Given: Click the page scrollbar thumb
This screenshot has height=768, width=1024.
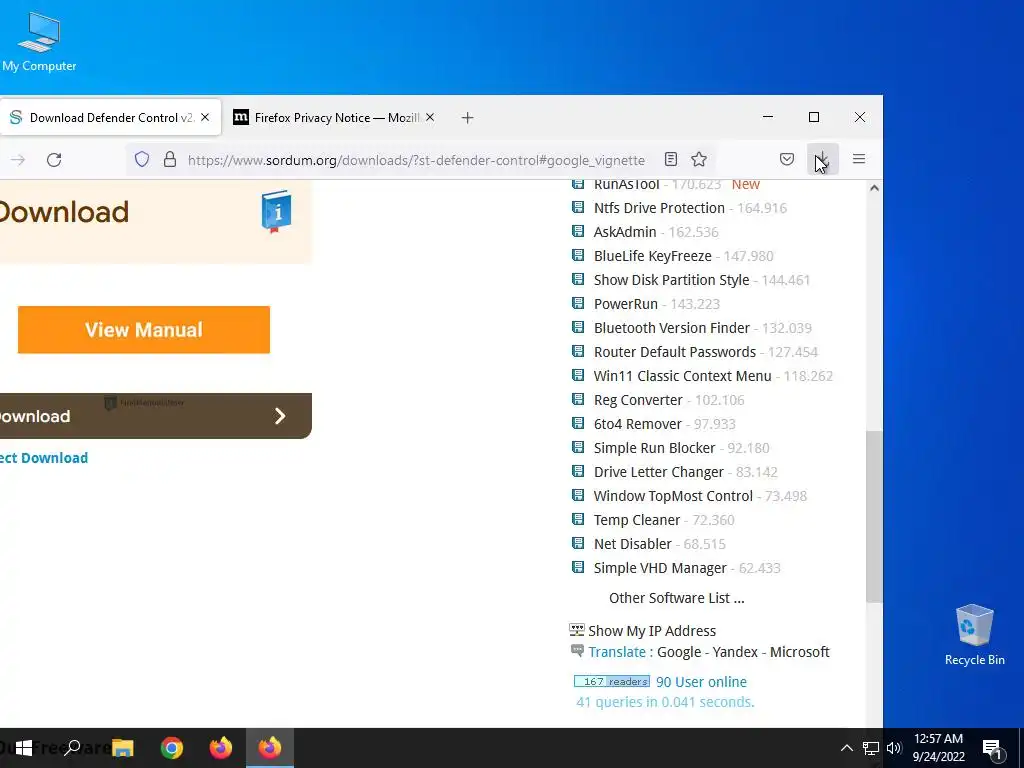Looking at the screenshot, I should click(874, 517).
